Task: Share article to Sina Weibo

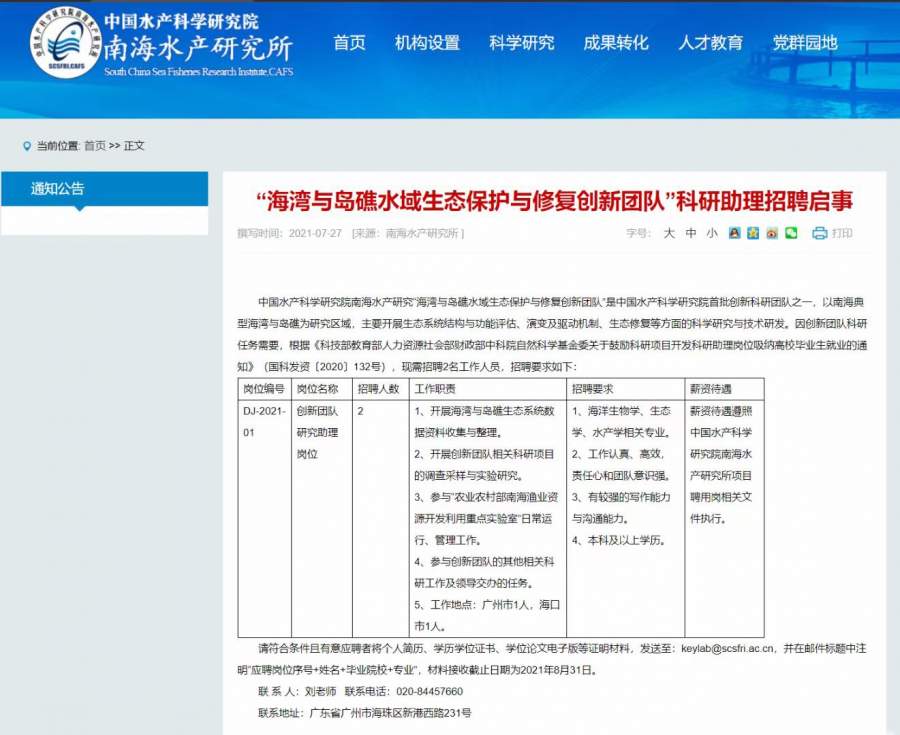Action: (772, 233)
